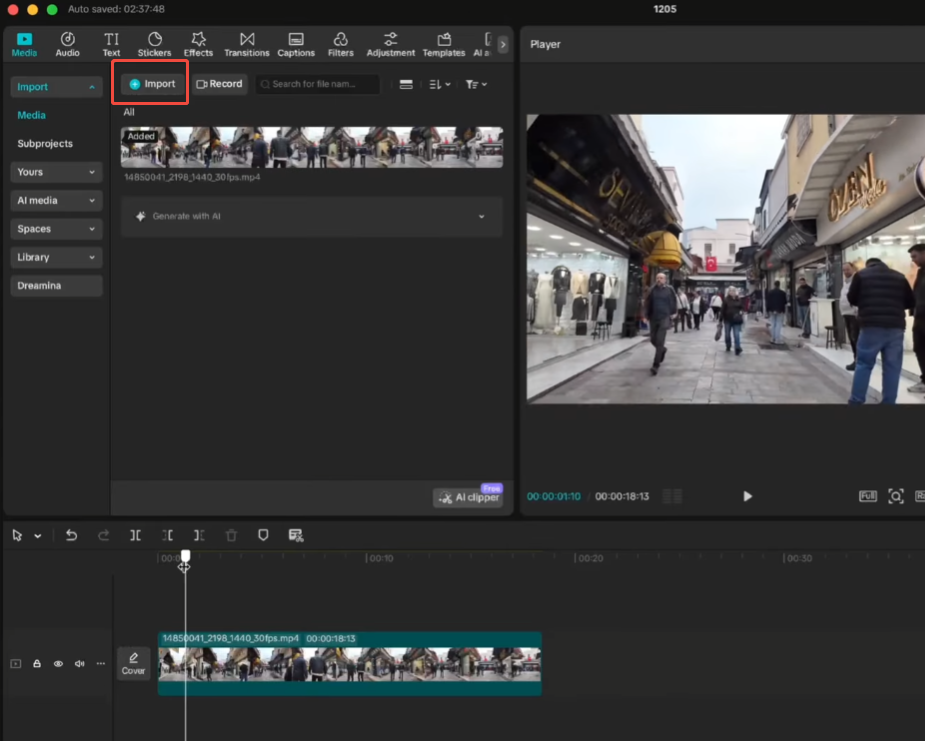Open the Filters tab
Screen dimensions: 925x741
pos(340,45)
